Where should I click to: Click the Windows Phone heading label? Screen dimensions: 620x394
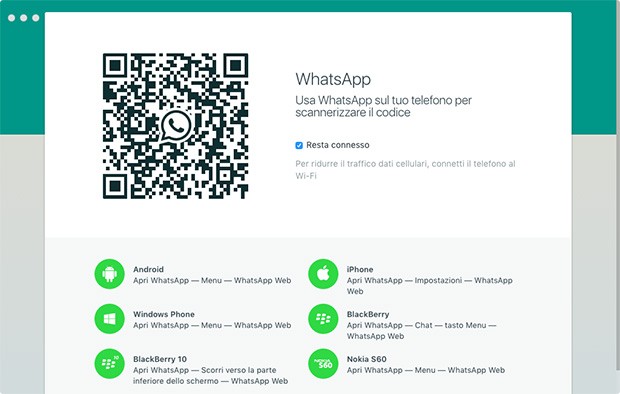(x=164, y=314)
